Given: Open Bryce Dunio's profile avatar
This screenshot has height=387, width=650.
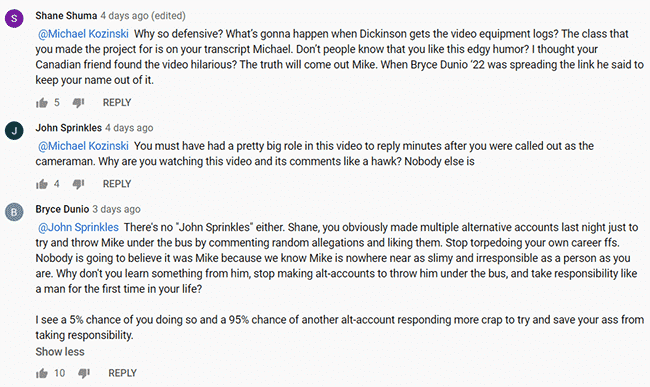Looking at the screenshot, I should point(14,212).
